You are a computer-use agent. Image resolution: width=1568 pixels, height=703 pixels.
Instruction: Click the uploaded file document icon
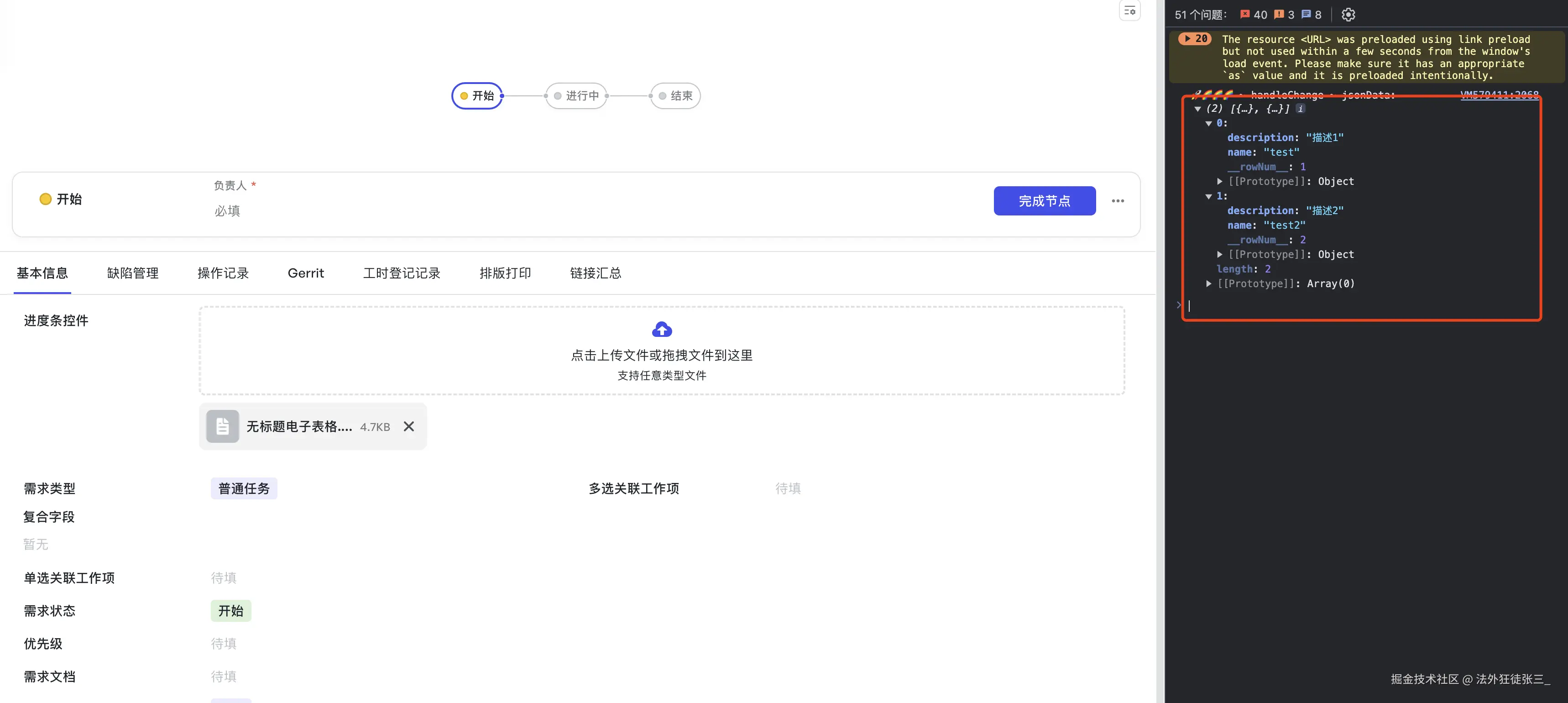pyautogui.click(x=222, y=427)
